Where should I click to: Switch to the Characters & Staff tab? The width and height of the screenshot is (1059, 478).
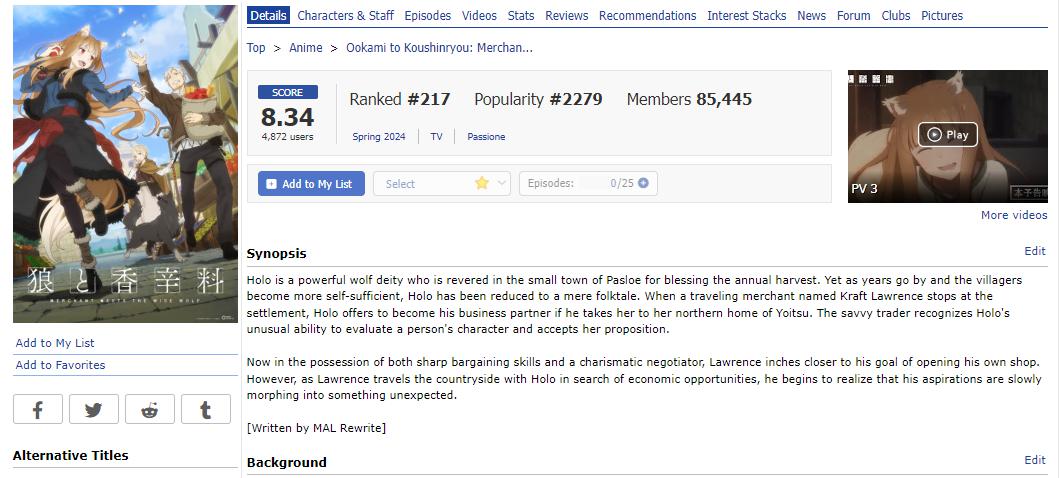point(345,16)
